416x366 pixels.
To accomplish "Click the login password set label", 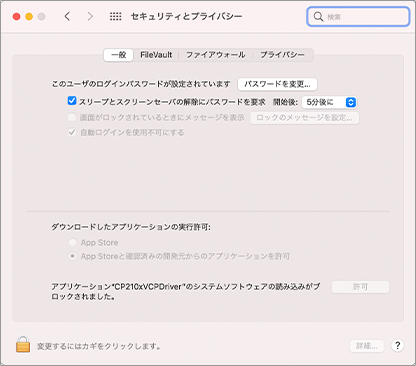I will click(x=141, y=84).
